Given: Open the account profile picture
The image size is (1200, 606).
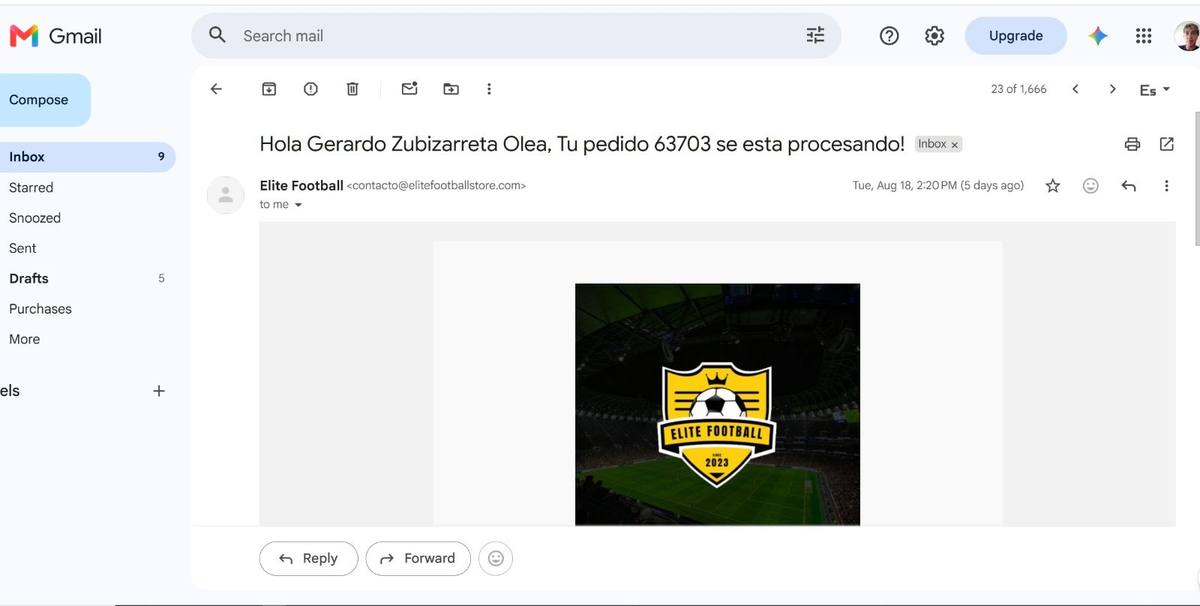Looking at the screenshot, I should pyautogui.click(x=1187, y=36).
